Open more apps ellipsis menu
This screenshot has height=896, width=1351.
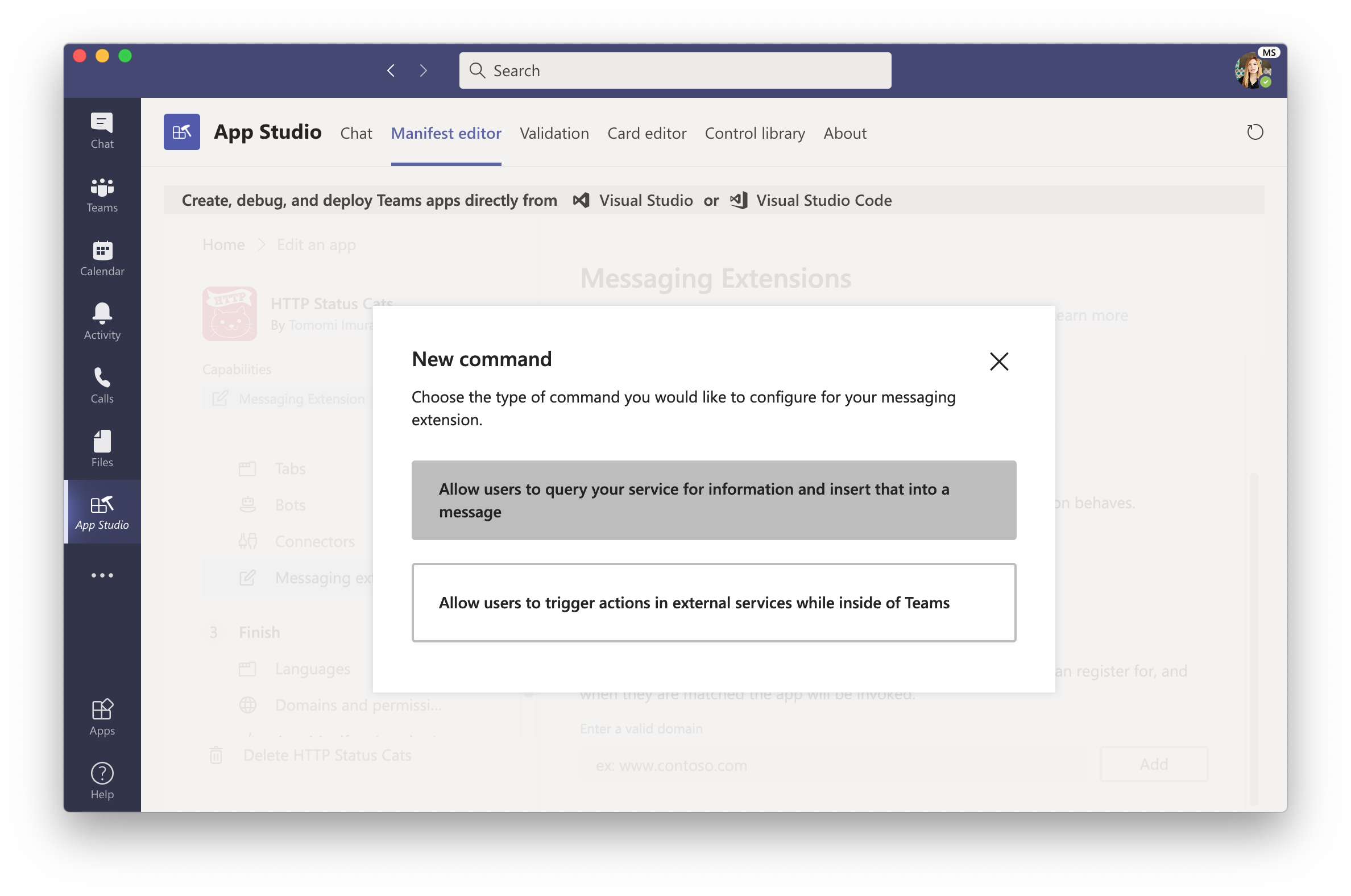[x=102, y=575]
